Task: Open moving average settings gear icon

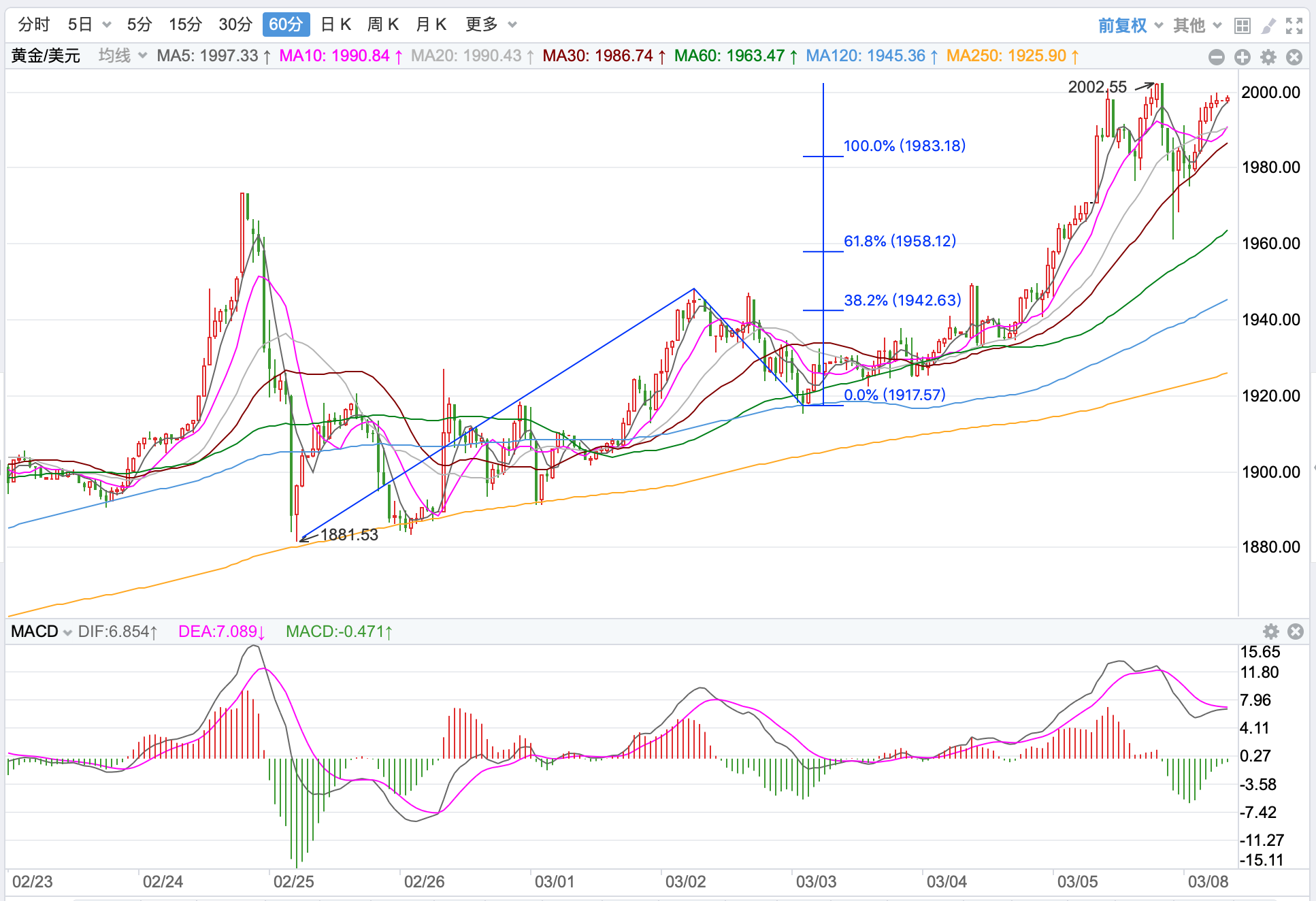Action: click(x=1268, y=57)
